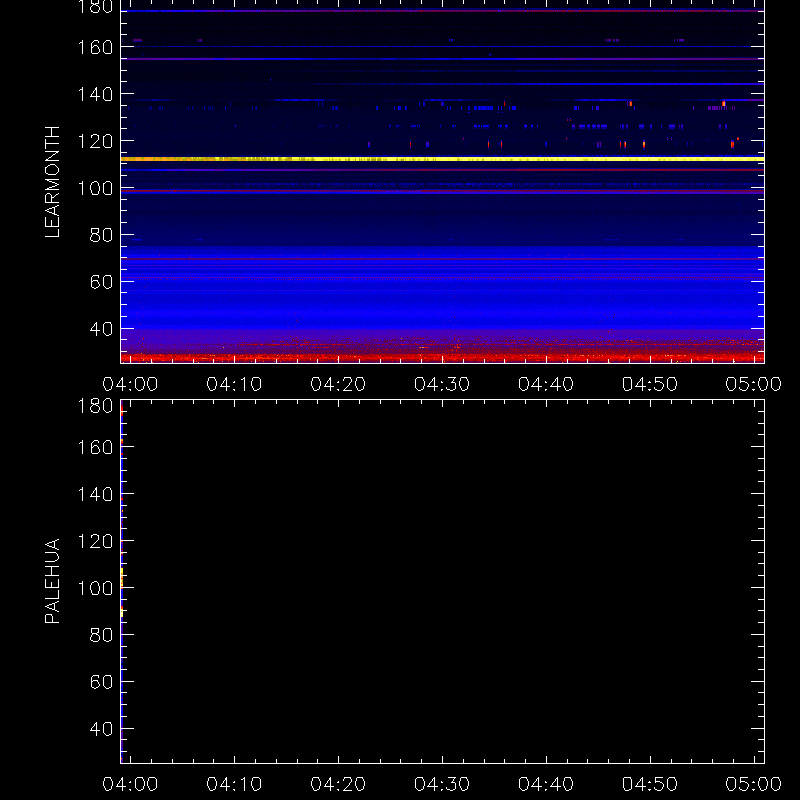Select the 60 tick label on LEARMONTH axis
Image resolution: width=800 pixels, height=800 pixels.
102,282
